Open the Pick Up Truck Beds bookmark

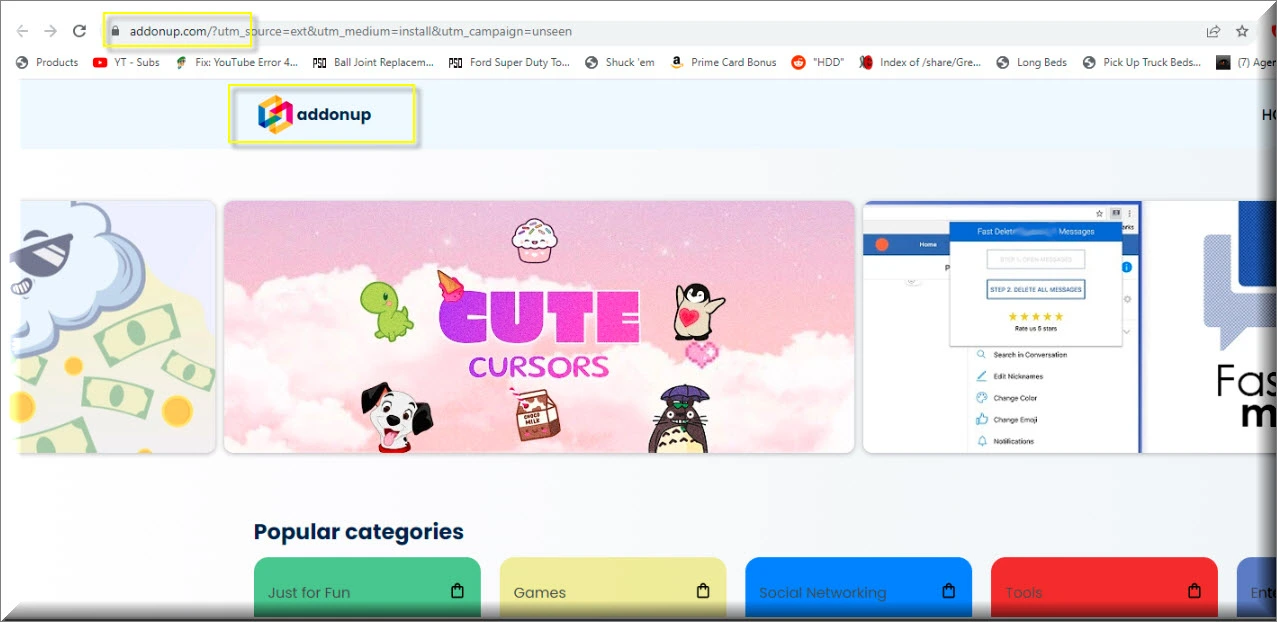click(1142, 62)
